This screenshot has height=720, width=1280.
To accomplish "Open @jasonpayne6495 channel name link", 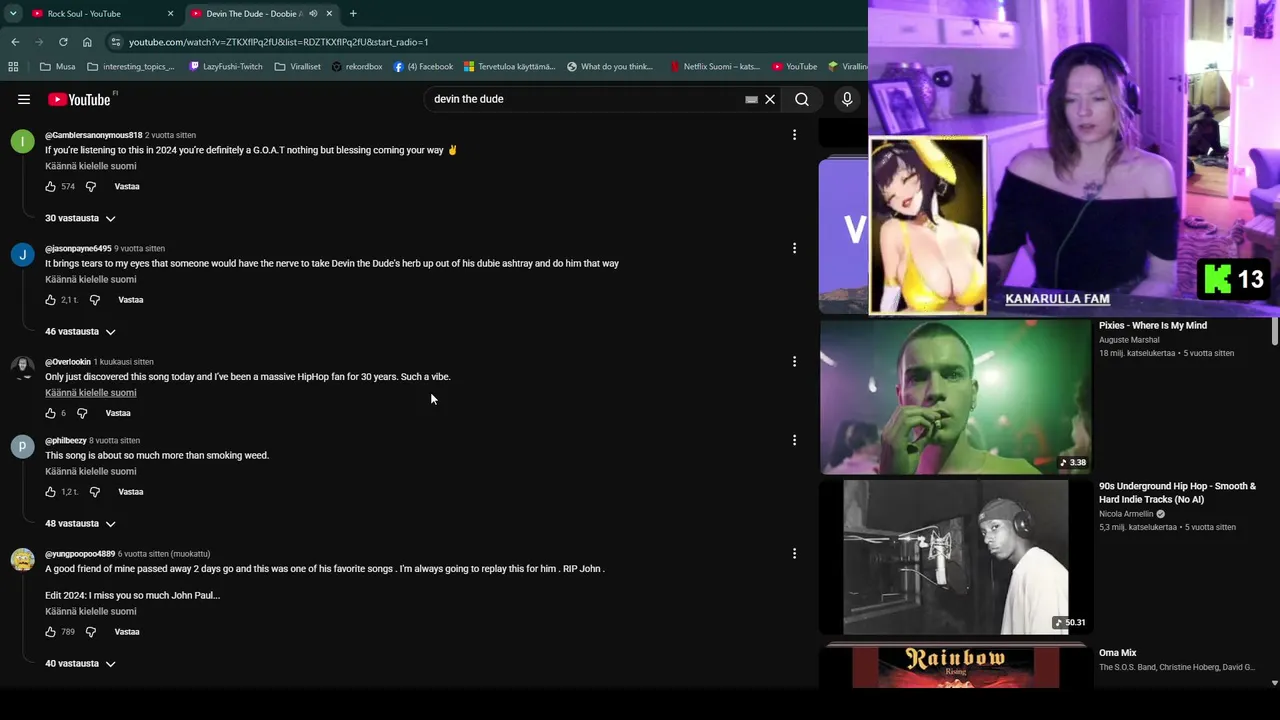I will coord(78,248).
